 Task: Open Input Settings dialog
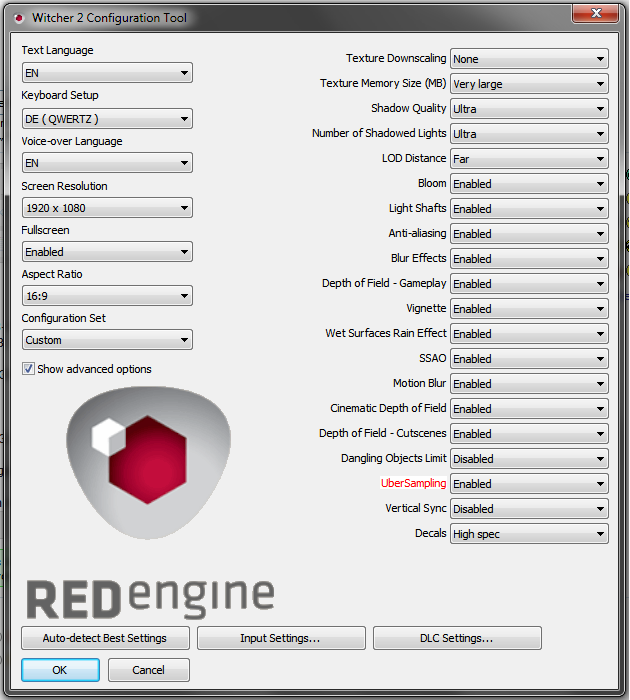pos(281,638)
